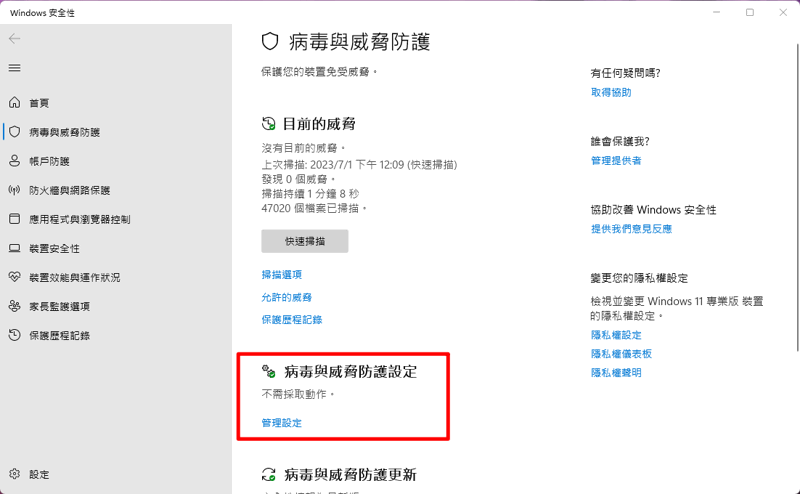The width and height of the screenshot is (800, 494).
Task: Open the hamburger navigation menu
Action: (14, 68)
